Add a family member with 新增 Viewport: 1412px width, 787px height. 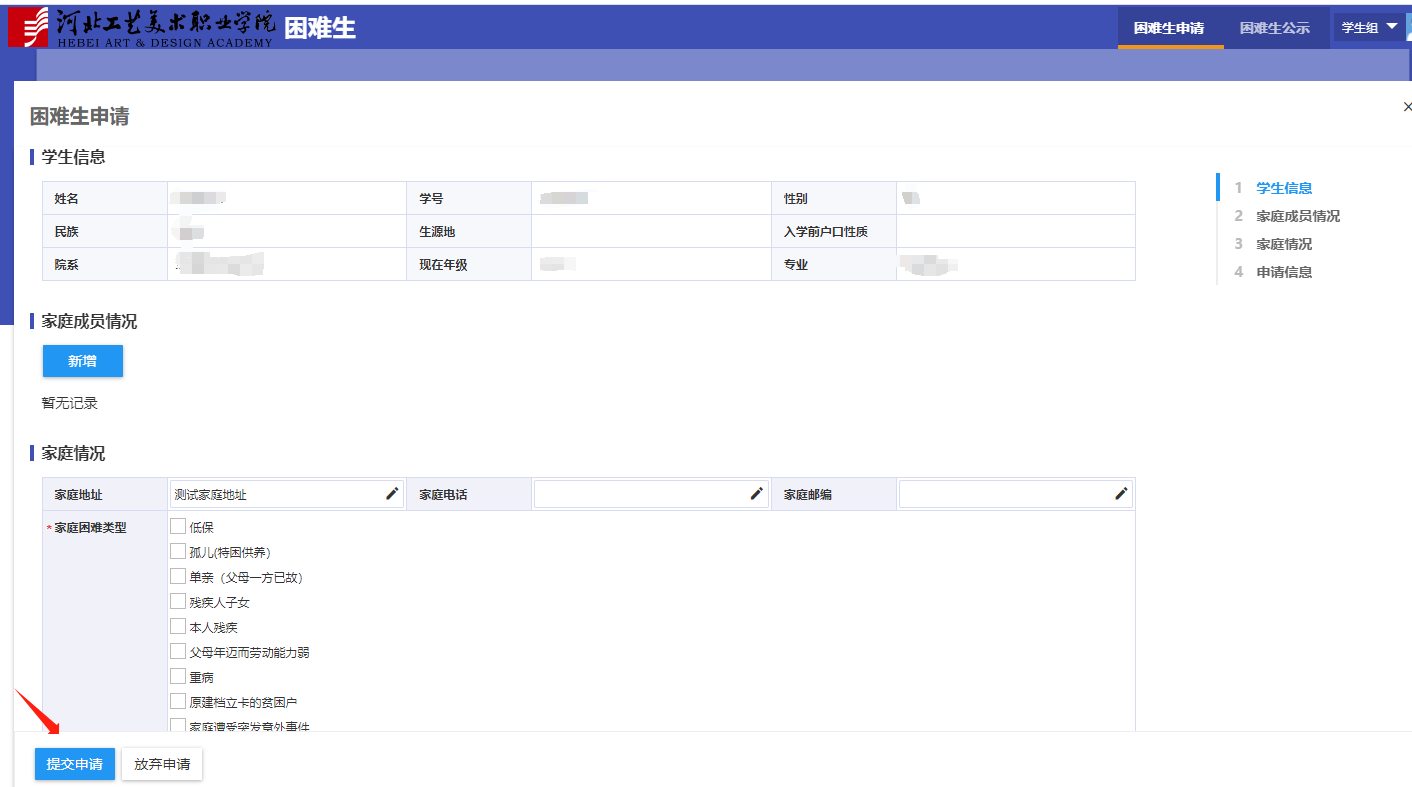[82, 361]
